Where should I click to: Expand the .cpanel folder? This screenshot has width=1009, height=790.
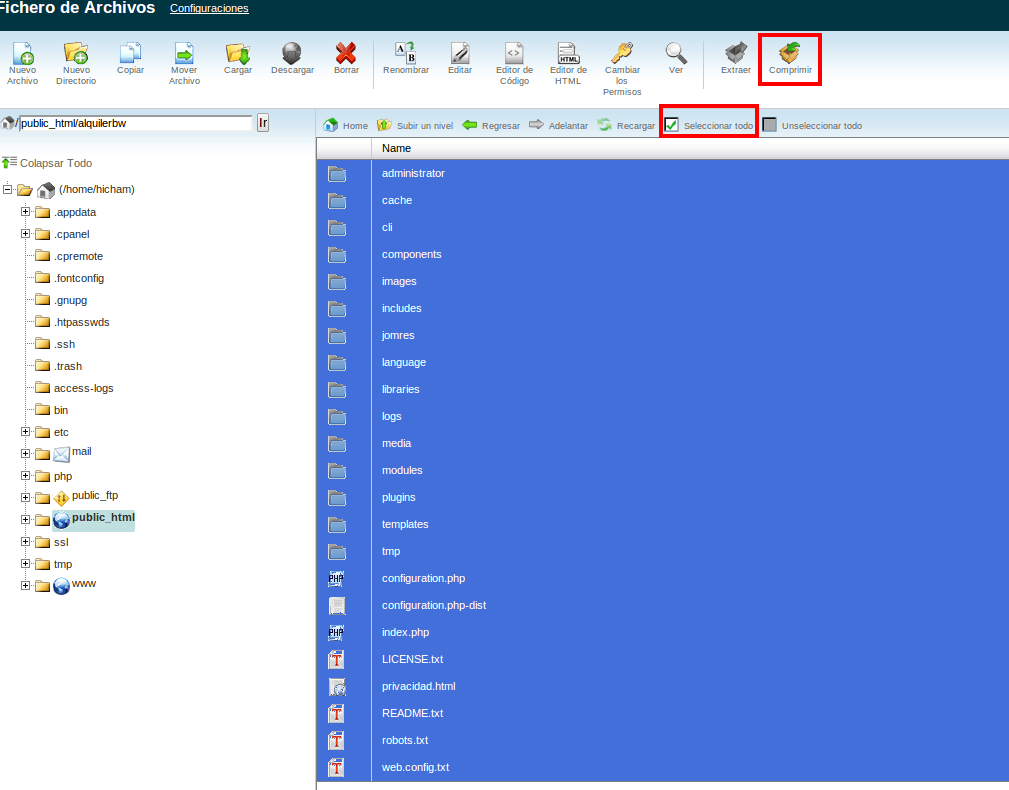tap(26, 234)
